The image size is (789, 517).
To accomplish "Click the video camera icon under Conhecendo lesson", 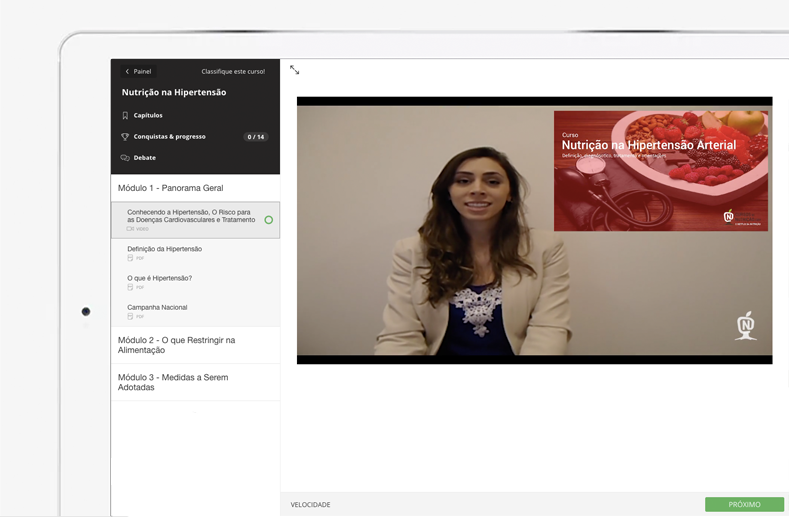I will tap(130, 229).
